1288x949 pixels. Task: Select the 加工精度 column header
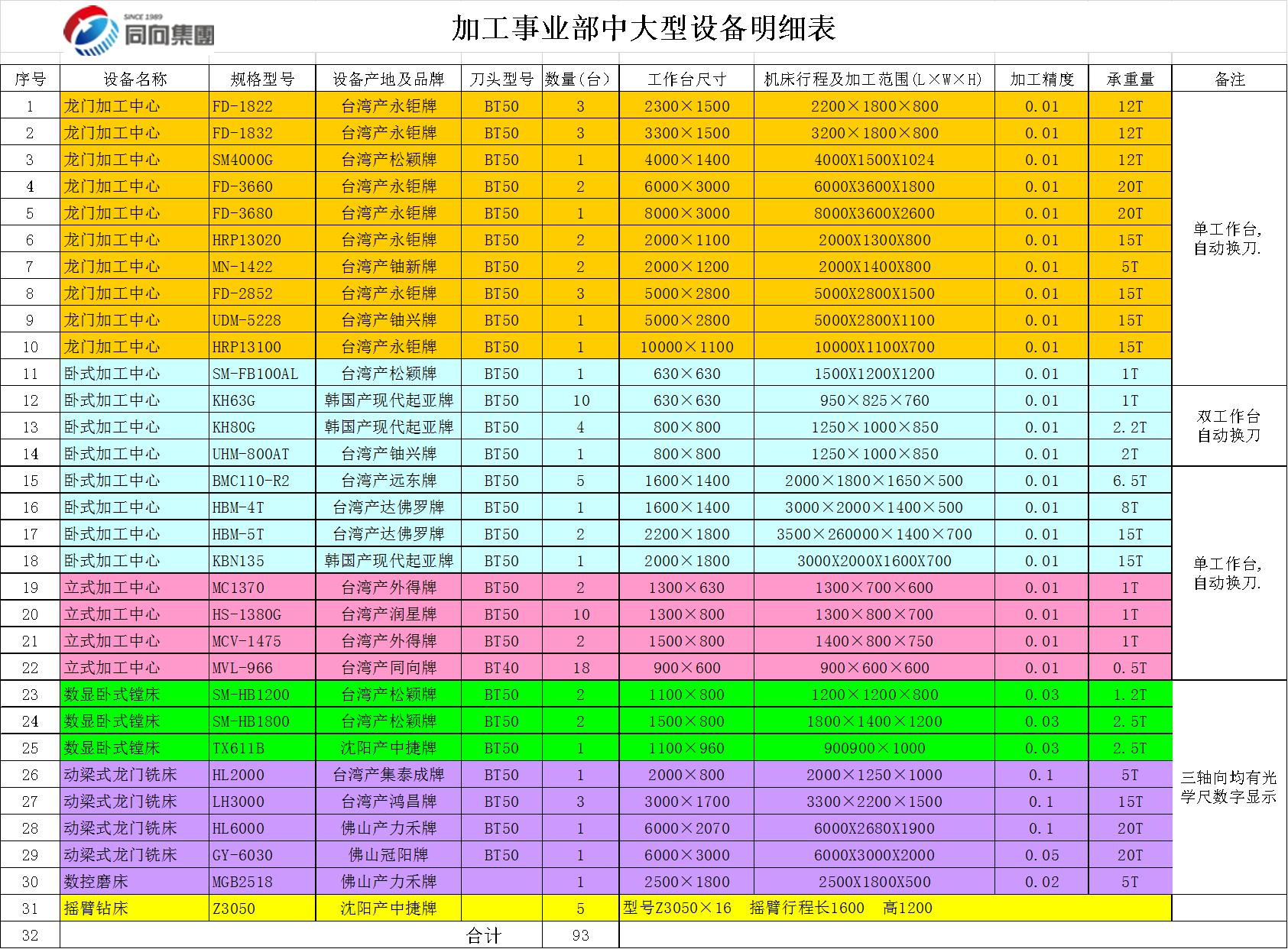1041,79
